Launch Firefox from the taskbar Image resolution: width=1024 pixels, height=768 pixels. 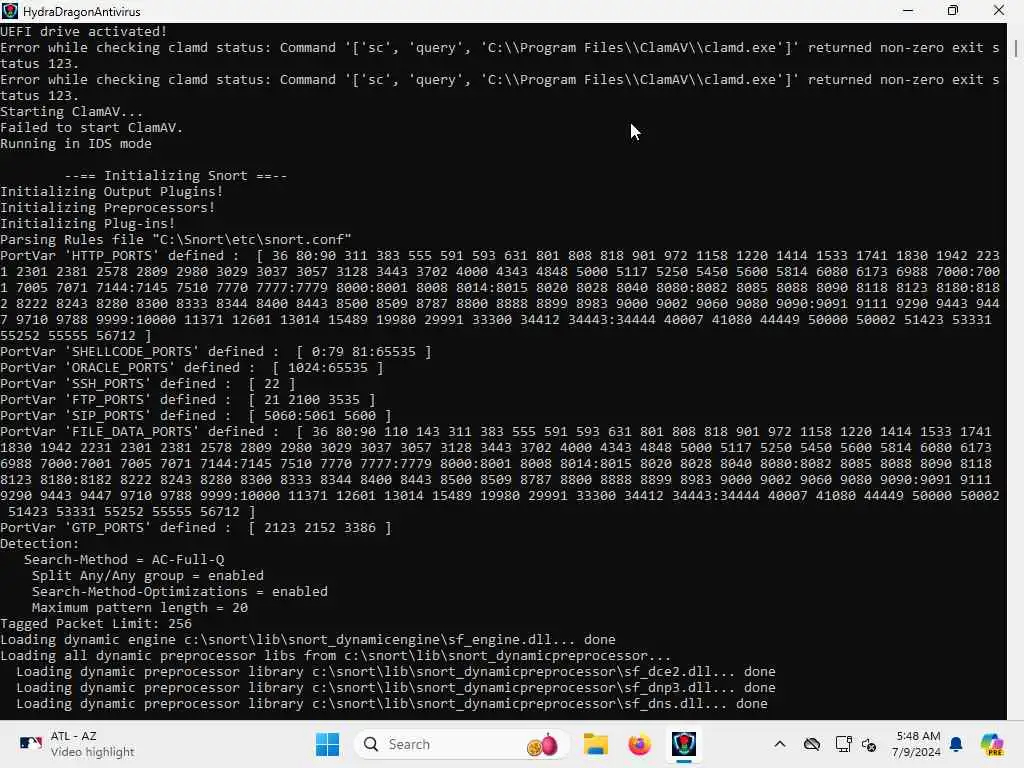click(639, 744)
